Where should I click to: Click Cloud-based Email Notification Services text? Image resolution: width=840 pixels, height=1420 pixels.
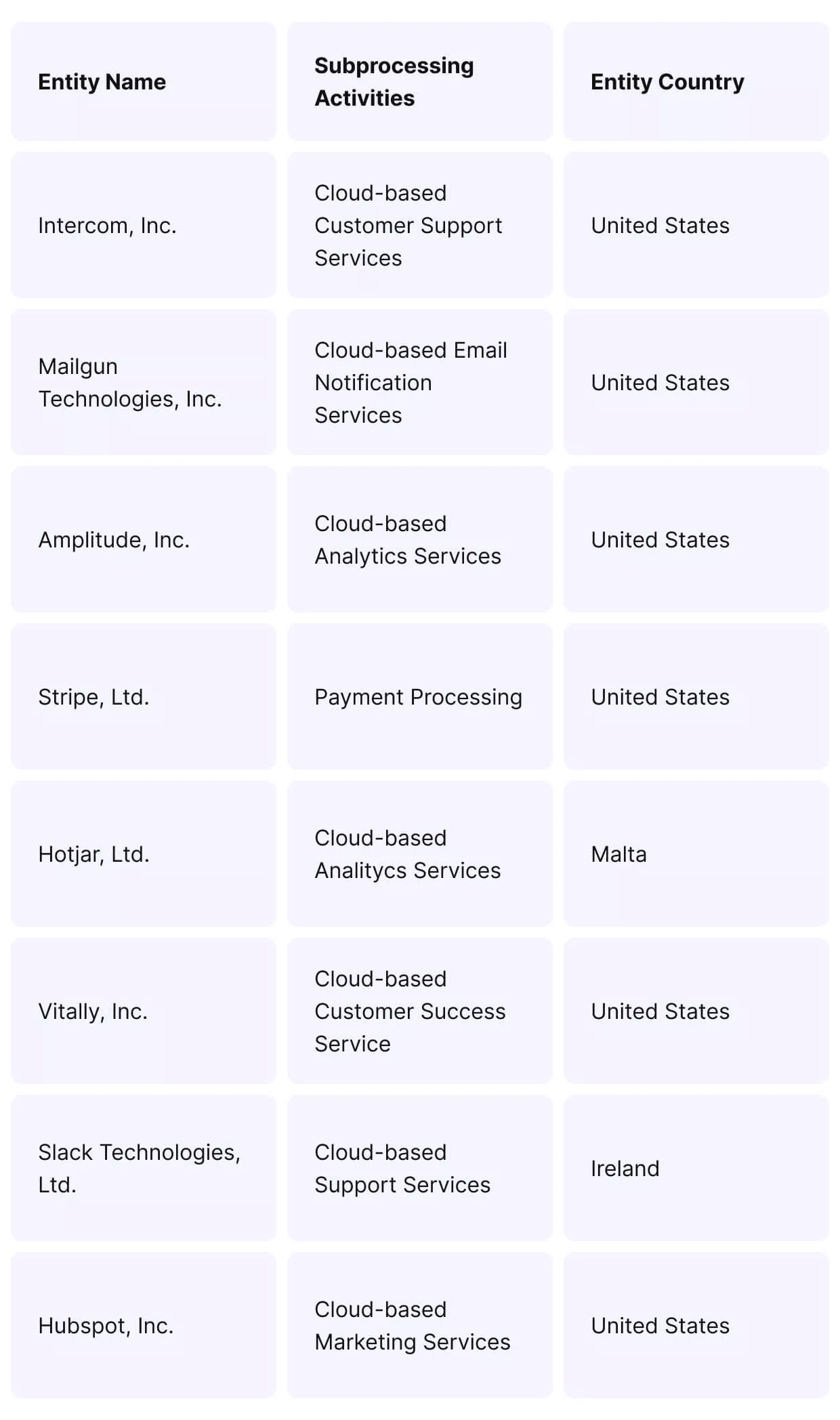[x=411, y=382]
